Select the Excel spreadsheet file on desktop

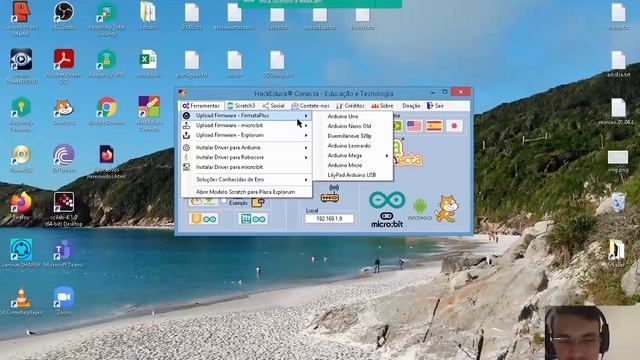(149, 63)
